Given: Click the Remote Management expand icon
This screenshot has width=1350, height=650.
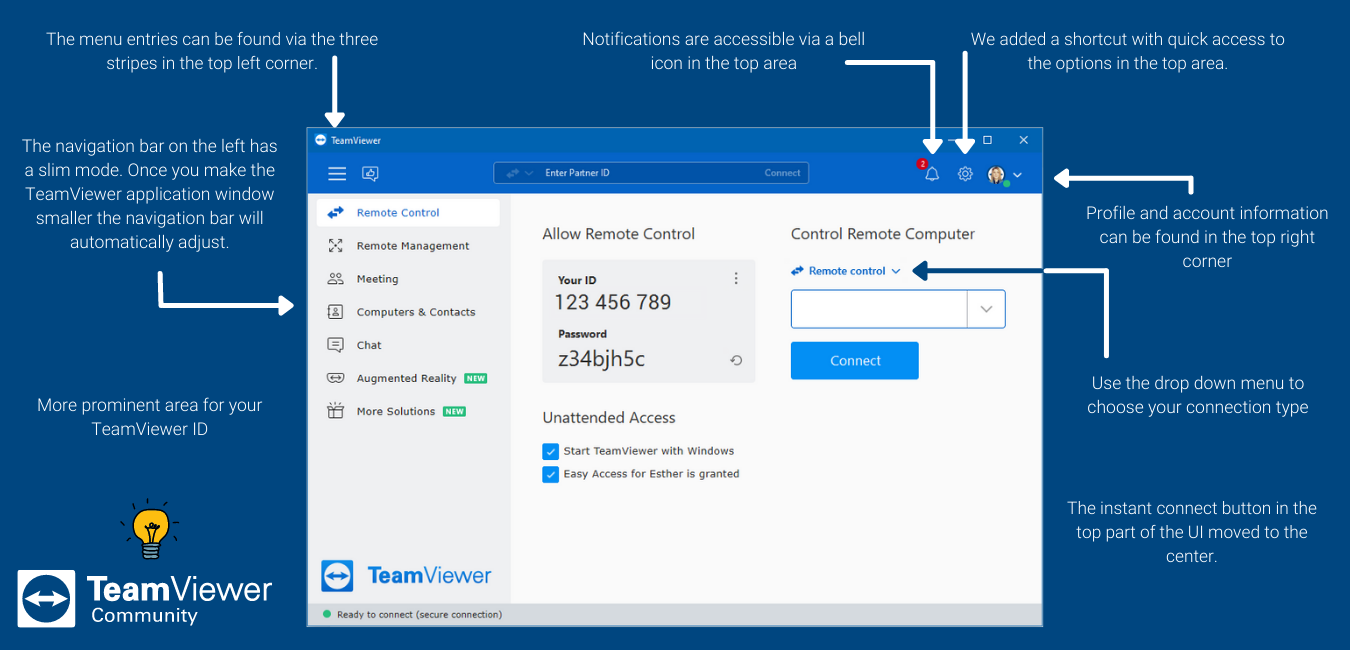Looking at the screenshot, I should click(336, 245).
